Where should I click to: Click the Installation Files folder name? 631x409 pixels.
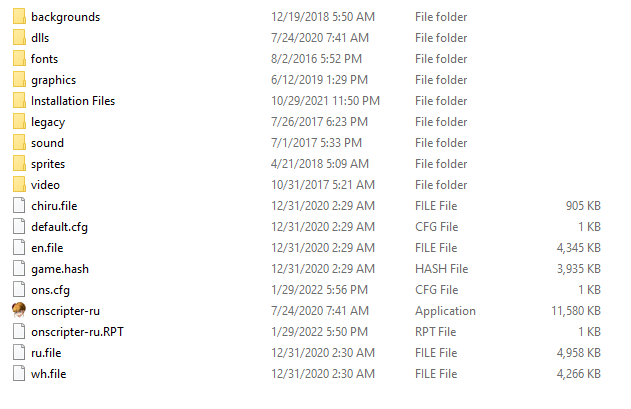tap(73, 101)
